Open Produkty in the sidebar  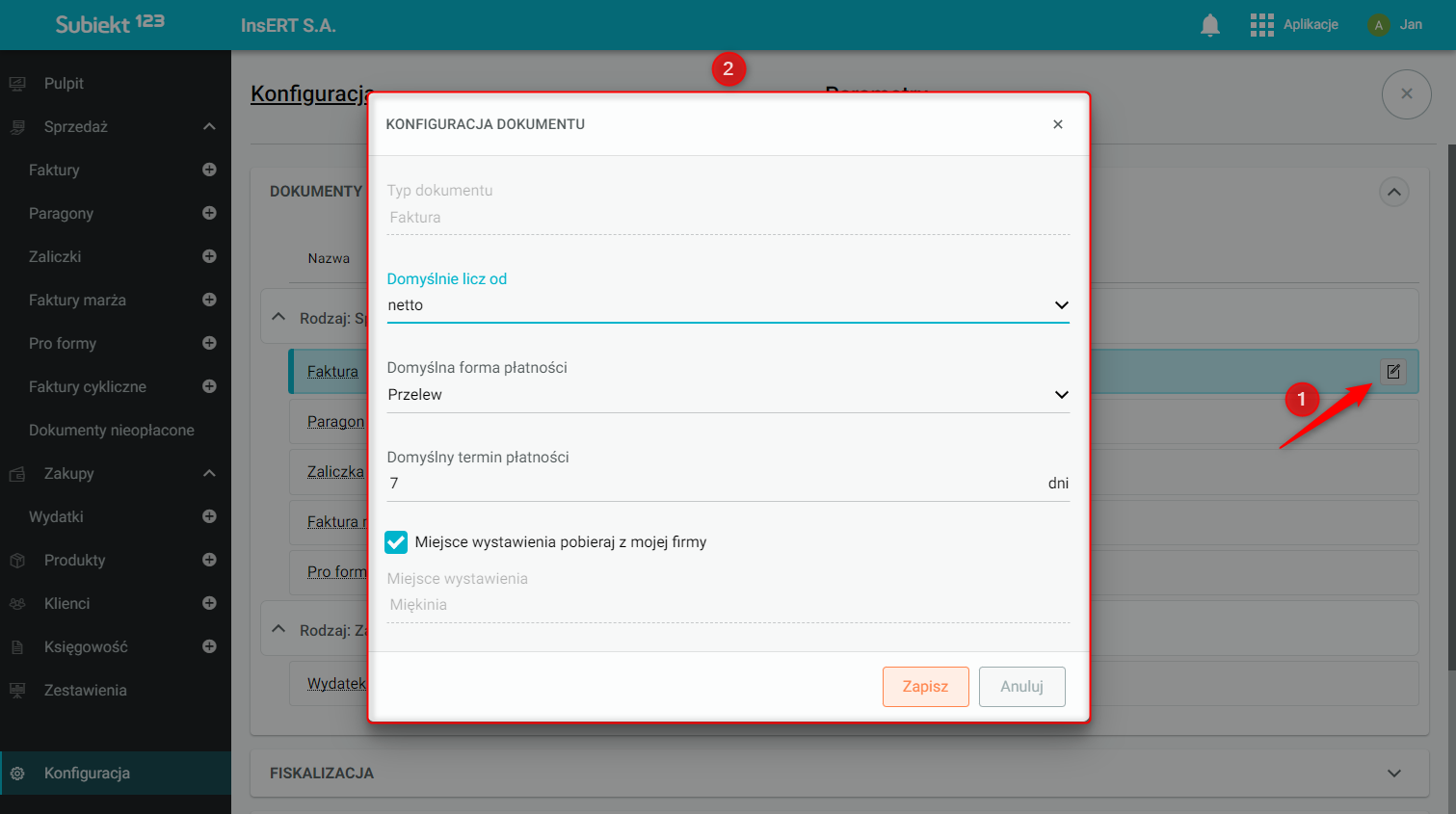pos(74,561)
